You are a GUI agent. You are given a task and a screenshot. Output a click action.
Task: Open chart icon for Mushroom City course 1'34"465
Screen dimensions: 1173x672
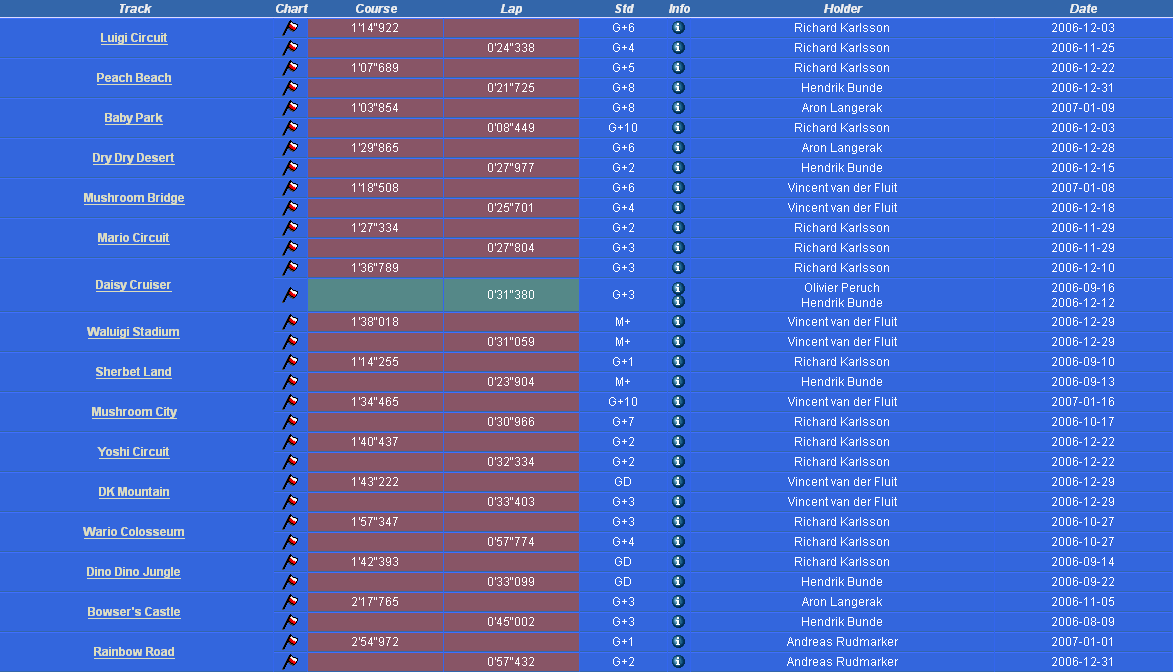(x=290, y=402)
